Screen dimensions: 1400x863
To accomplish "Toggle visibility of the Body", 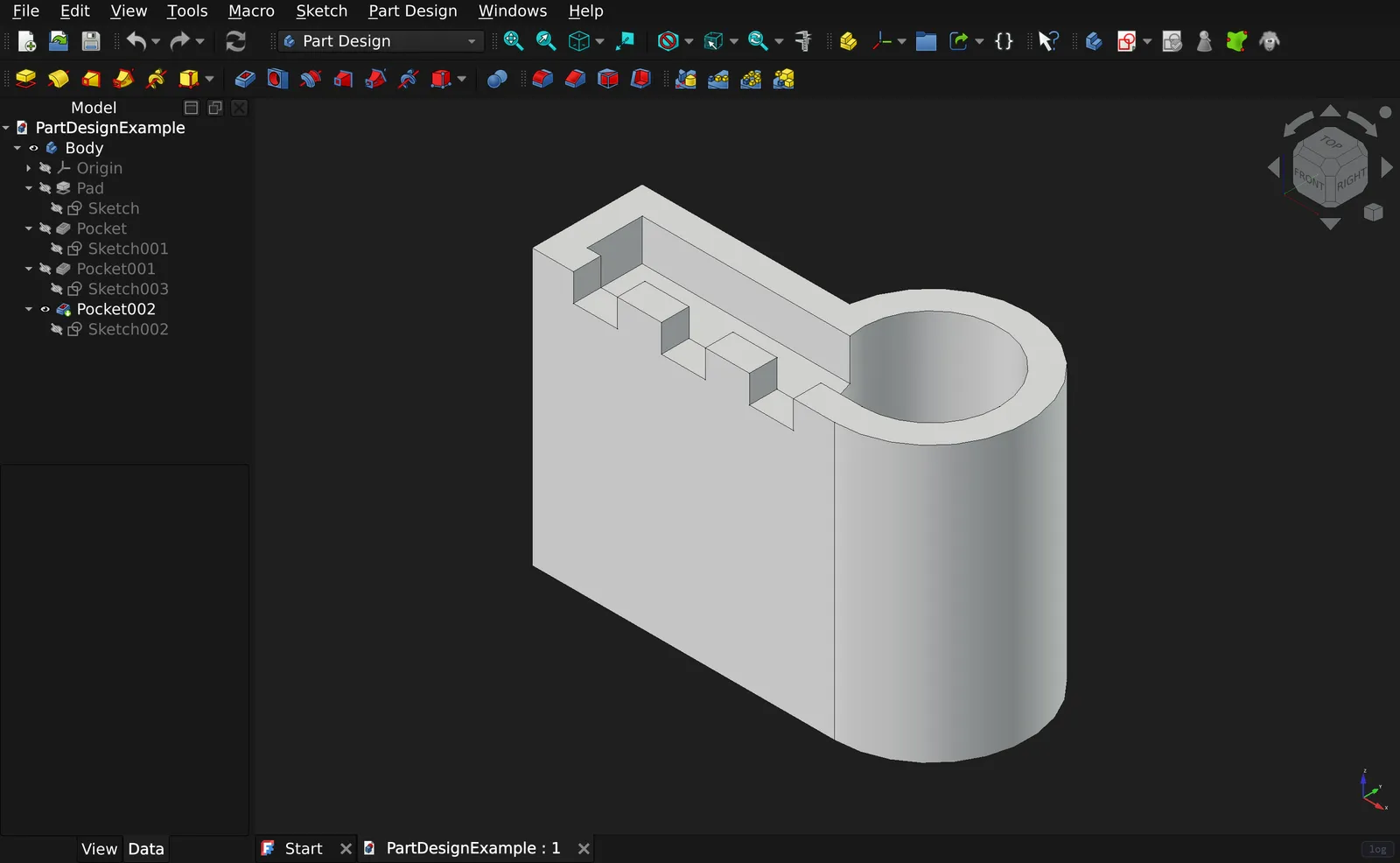I will (33, 148).
